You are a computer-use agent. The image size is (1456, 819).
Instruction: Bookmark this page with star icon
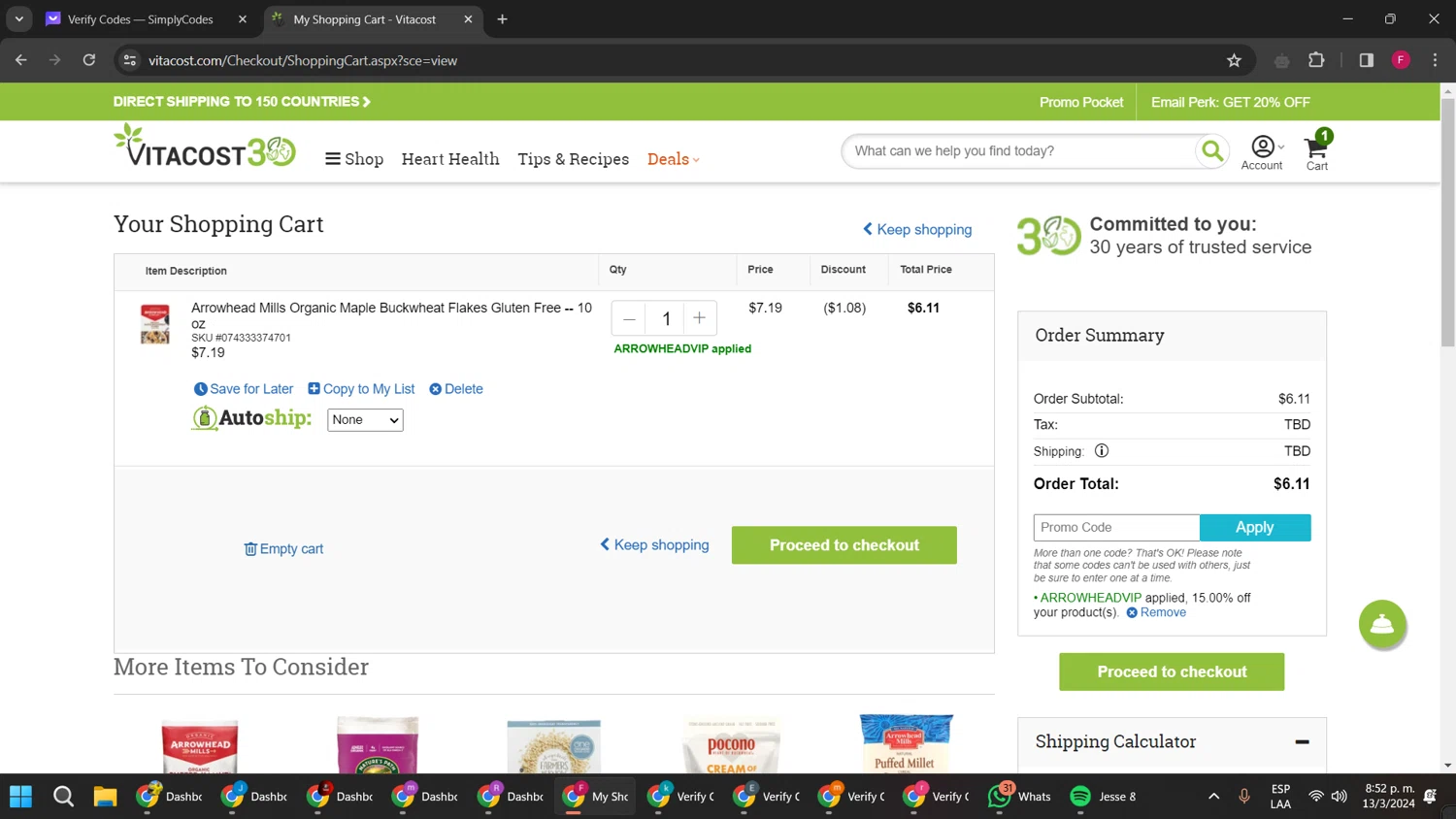(1234, 60)
